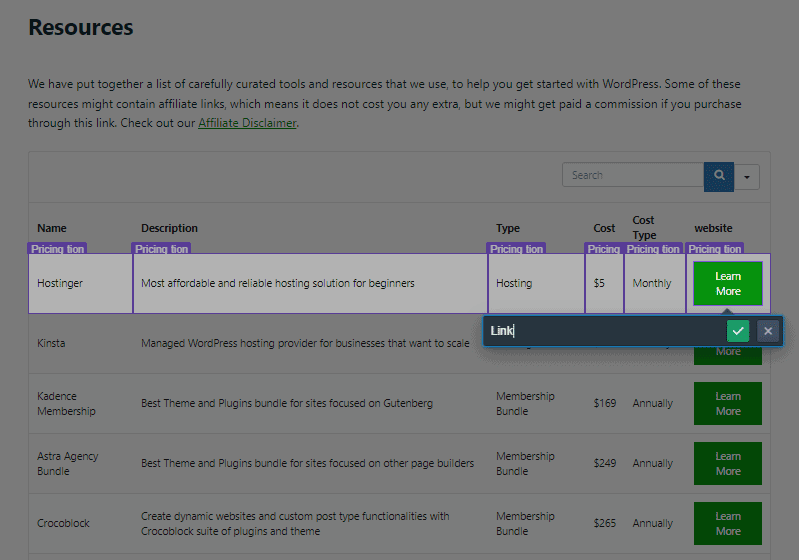Select the $5 cost cell
The image size is (799, 560).
604,283
